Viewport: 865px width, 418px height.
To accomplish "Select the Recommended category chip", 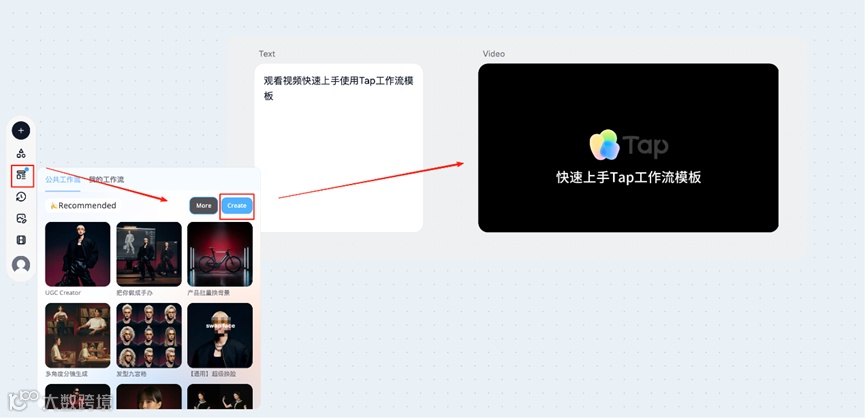I will (83, 206).
